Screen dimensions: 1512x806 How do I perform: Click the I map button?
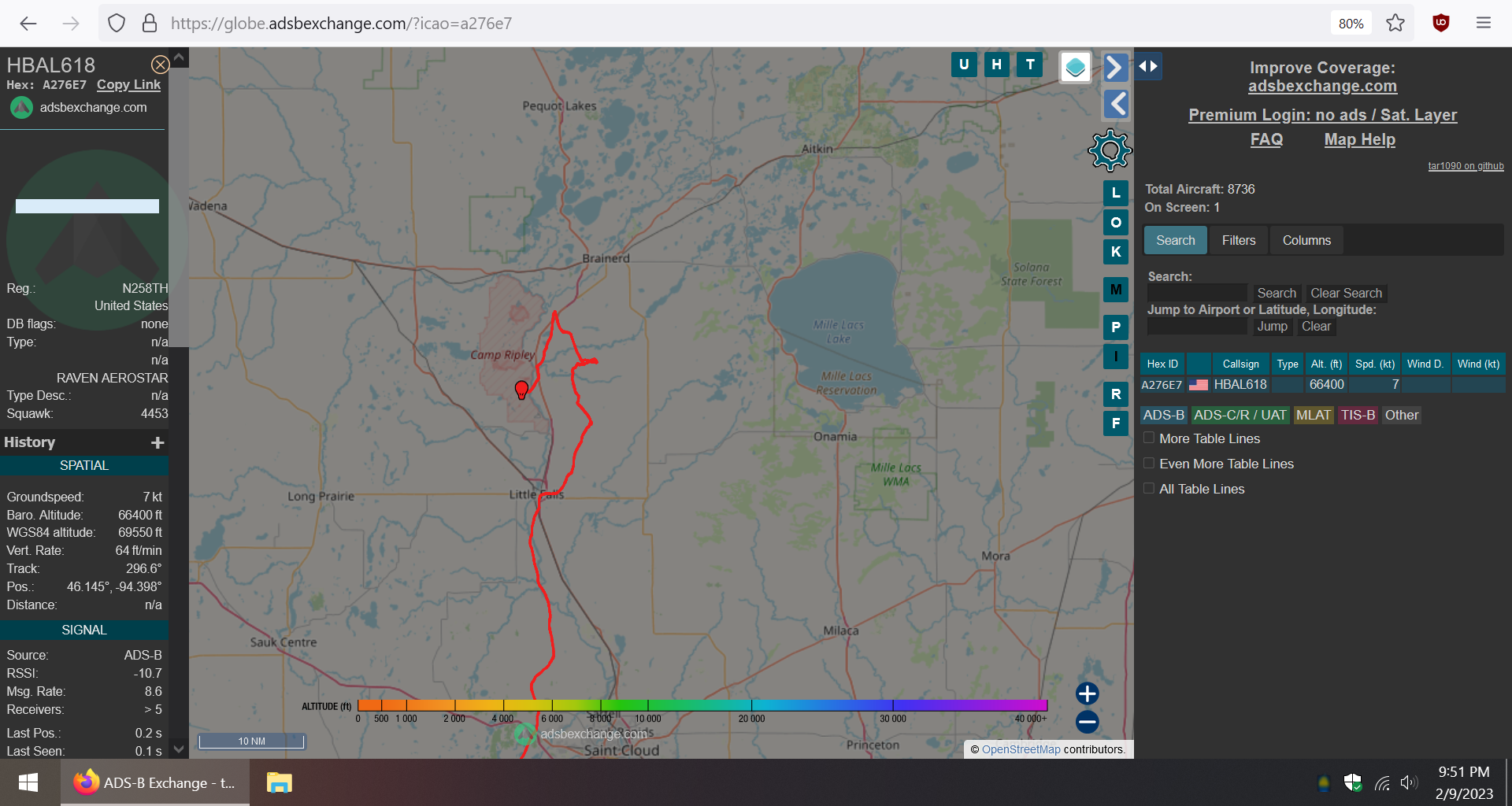[x=1116, y=357]
